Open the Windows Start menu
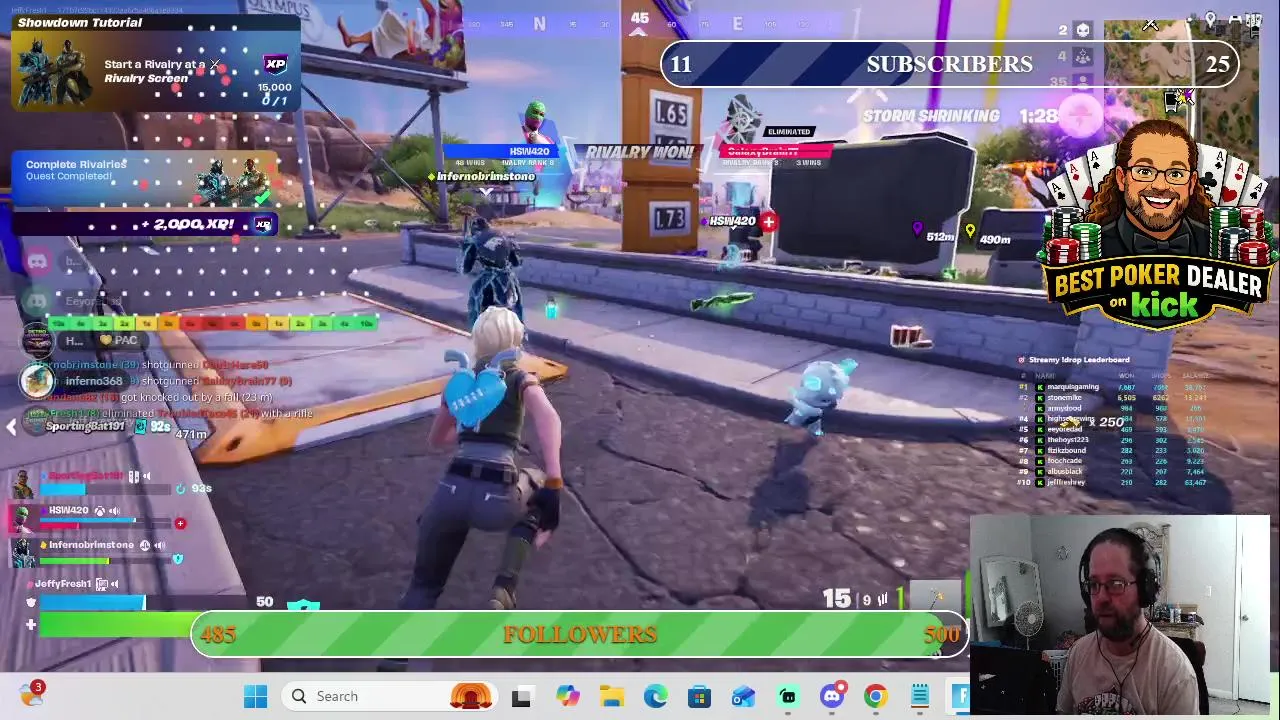The height and width of the screenshot is (720, 1280). coord(255,696)
